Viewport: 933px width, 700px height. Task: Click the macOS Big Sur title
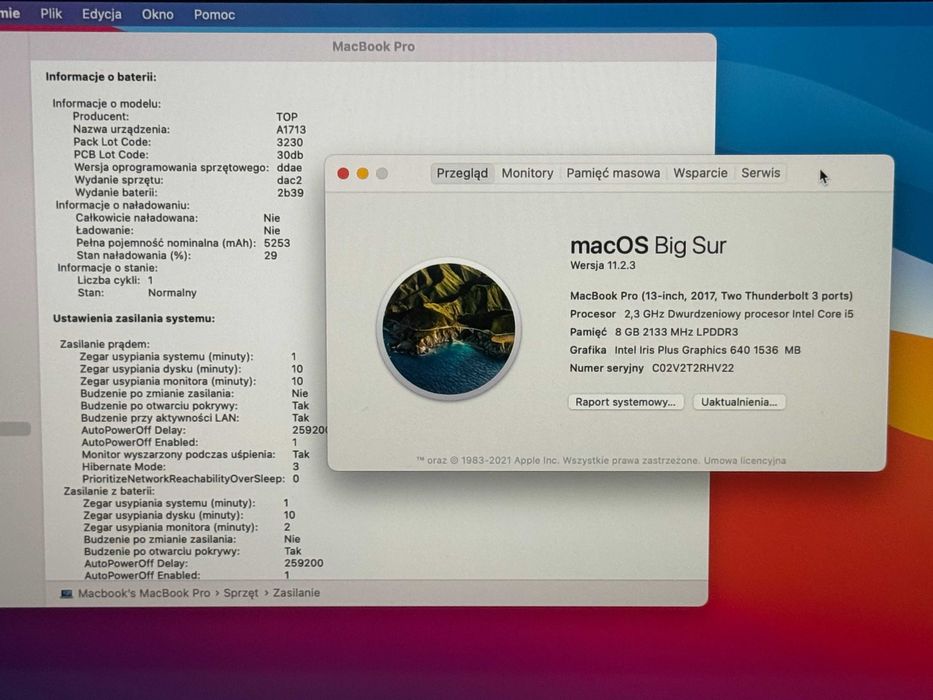click(x=648, y=245)
